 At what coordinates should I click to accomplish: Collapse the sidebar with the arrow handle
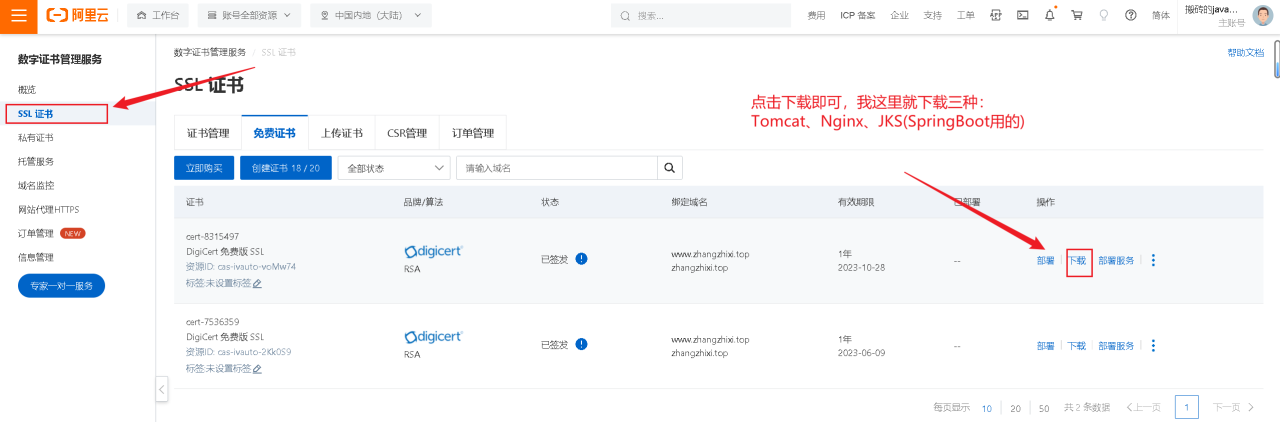(161, 388)
